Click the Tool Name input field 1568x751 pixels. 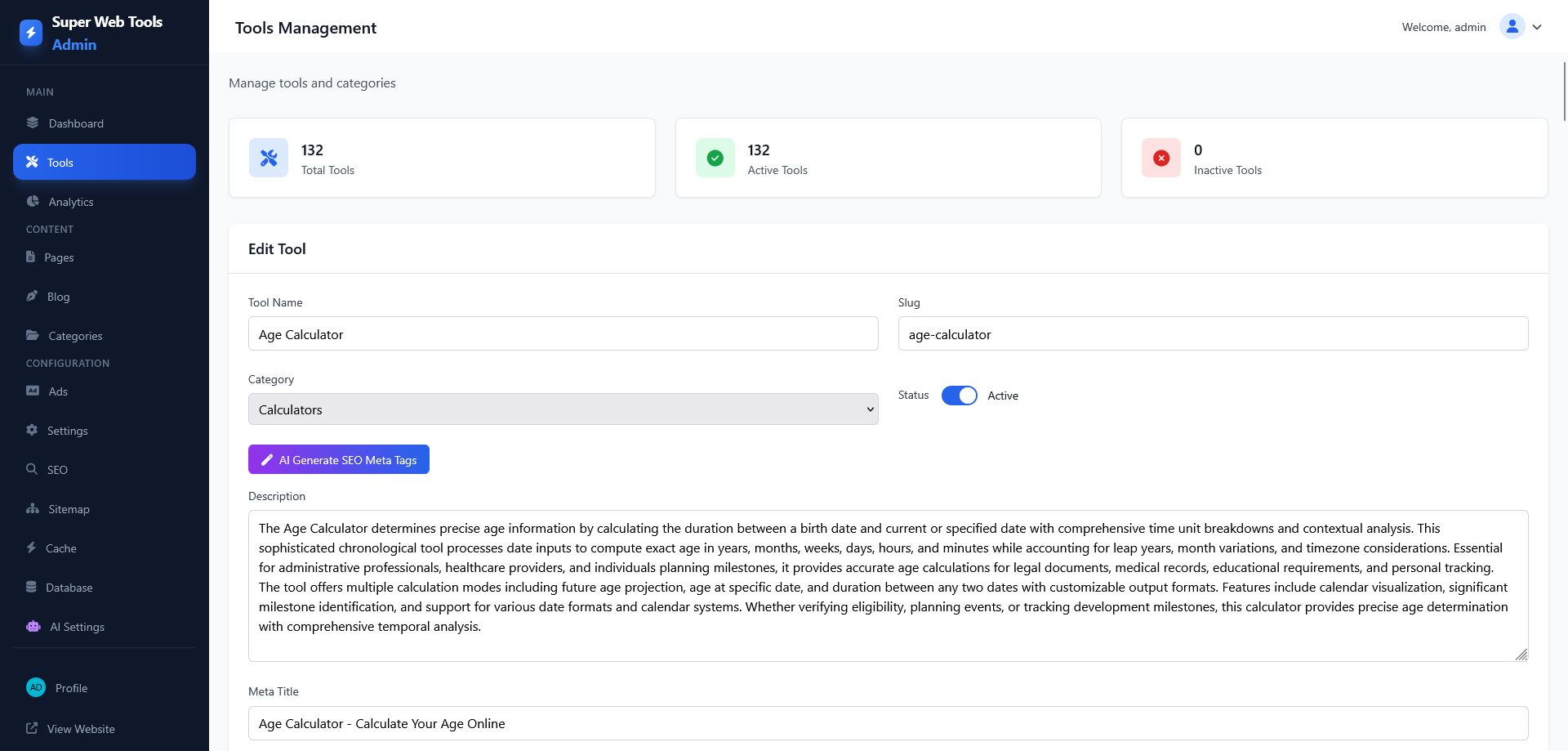[x=563, y=334]
